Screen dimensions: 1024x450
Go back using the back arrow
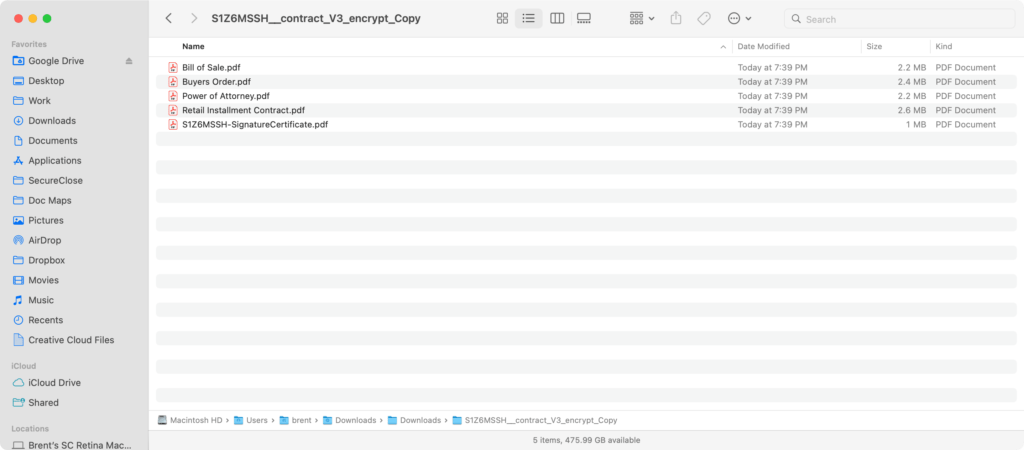[168, 19]
